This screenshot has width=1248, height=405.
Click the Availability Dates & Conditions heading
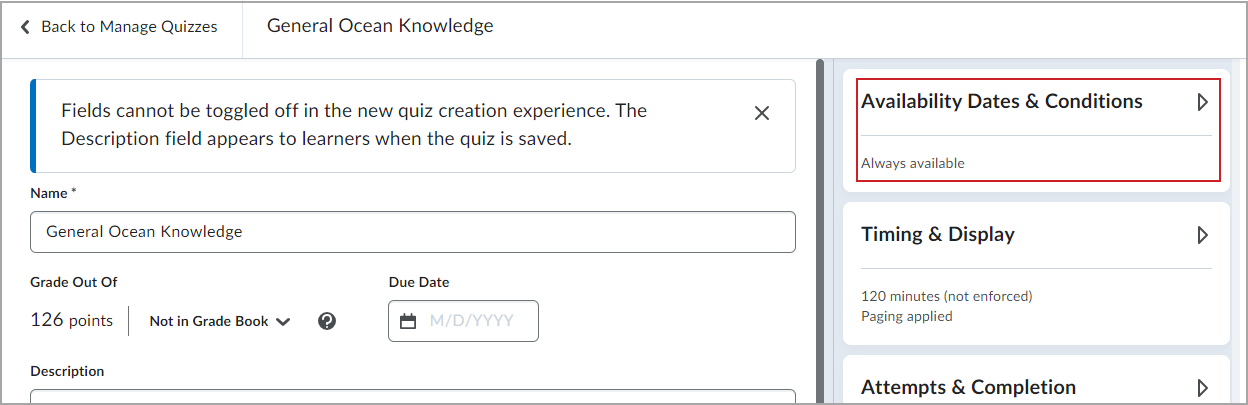[x=1002, y=101]
